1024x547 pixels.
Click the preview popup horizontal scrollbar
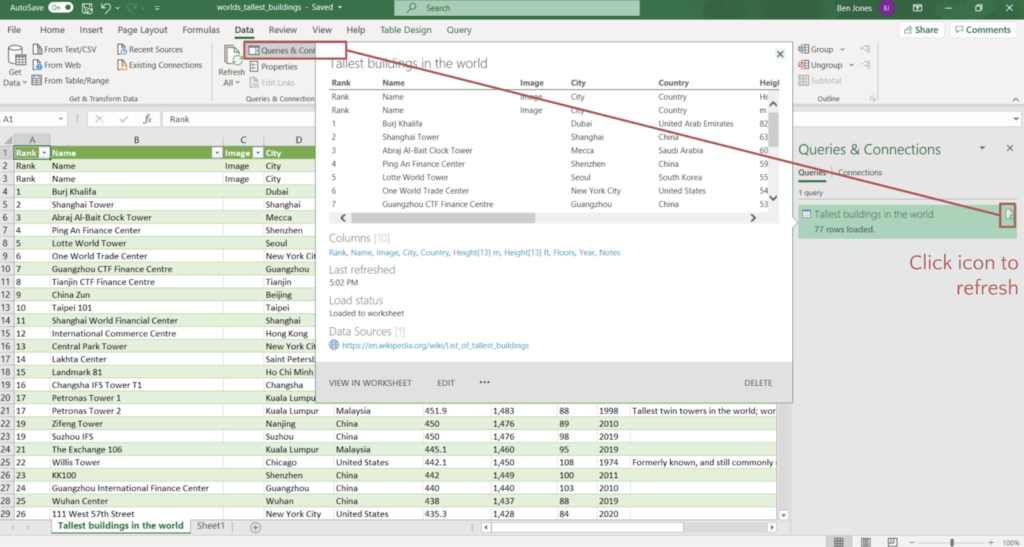[443, 218]
